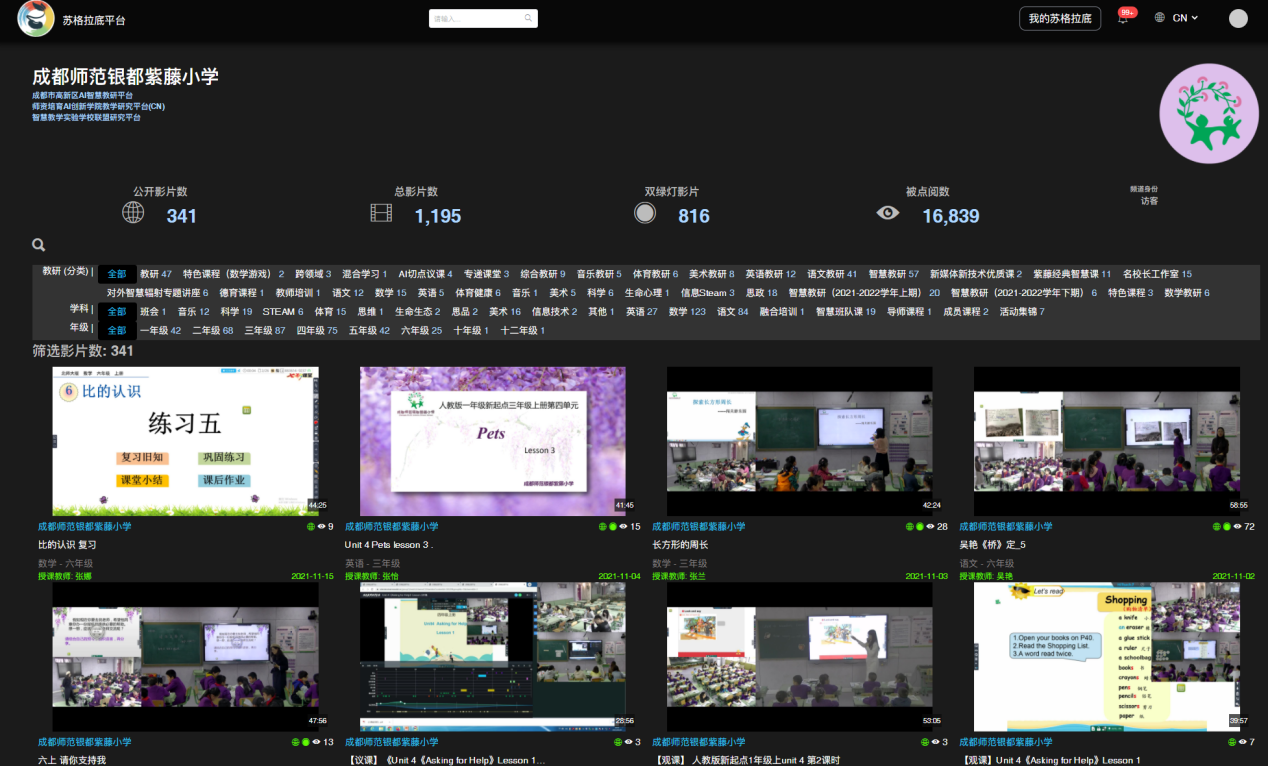The height and width of the screenshot is (766, 1268).
Task: Open the notification bell with 99+ badge
Action: click(x=1123, y=19)
